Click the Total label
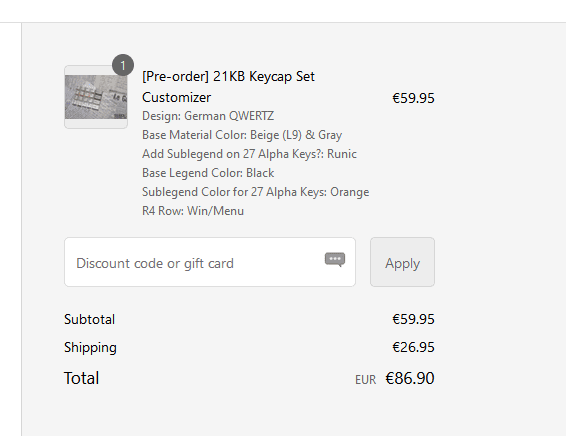The height and width of the screenshot is (436, 566). [82, 378]
